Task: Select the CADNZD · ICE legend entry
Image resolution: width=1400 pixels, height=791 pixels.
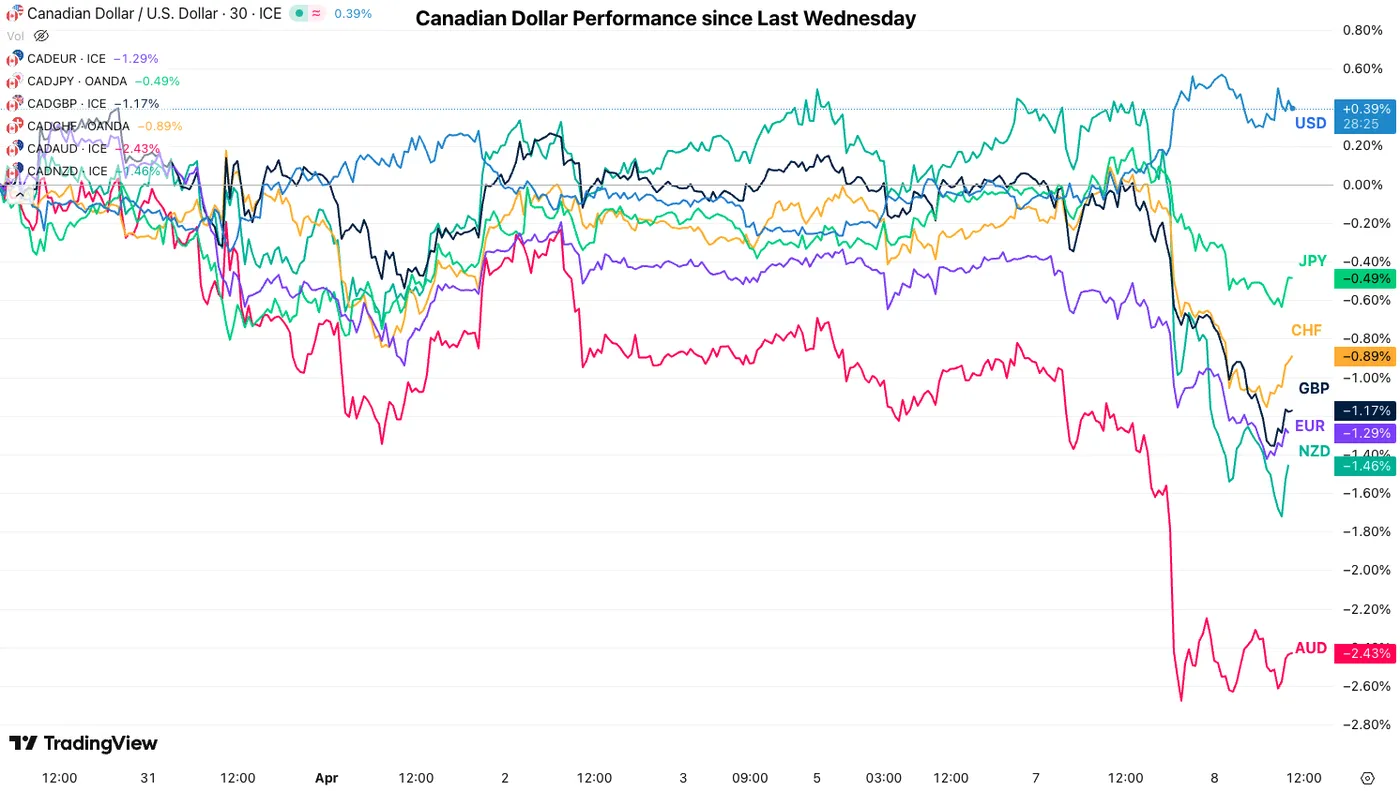Action: (x=67, y=171)
